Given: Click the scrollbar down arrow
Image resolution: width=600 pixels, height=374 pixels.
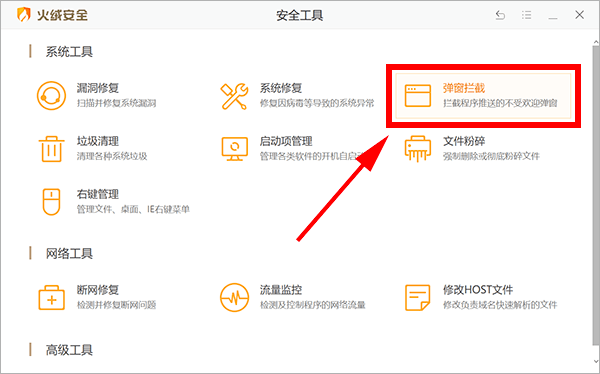Looking at the screenshot, I should pos(596,361).
